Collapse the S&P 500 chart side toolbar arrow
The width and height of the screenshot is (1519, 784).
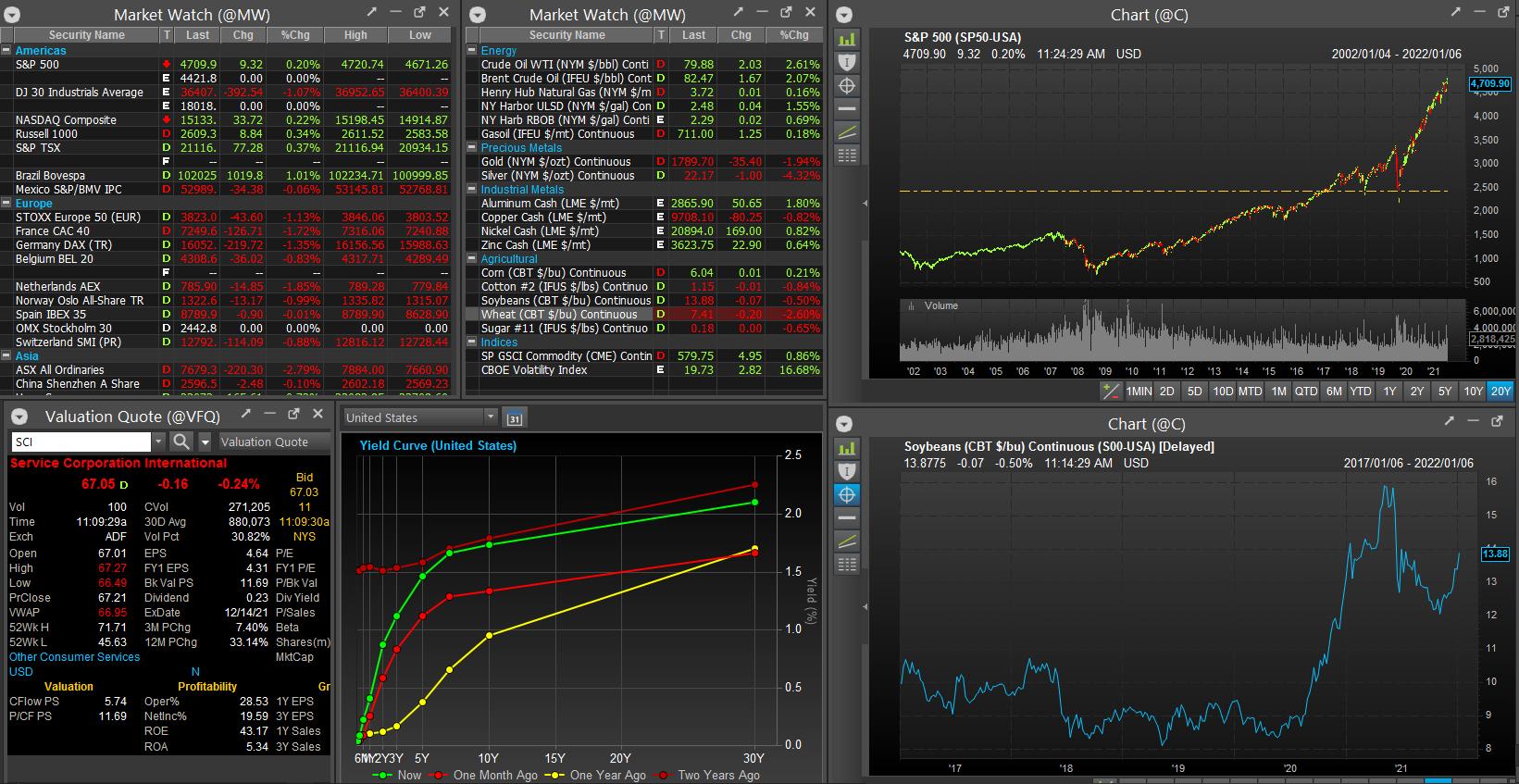[x=865, y=203]
